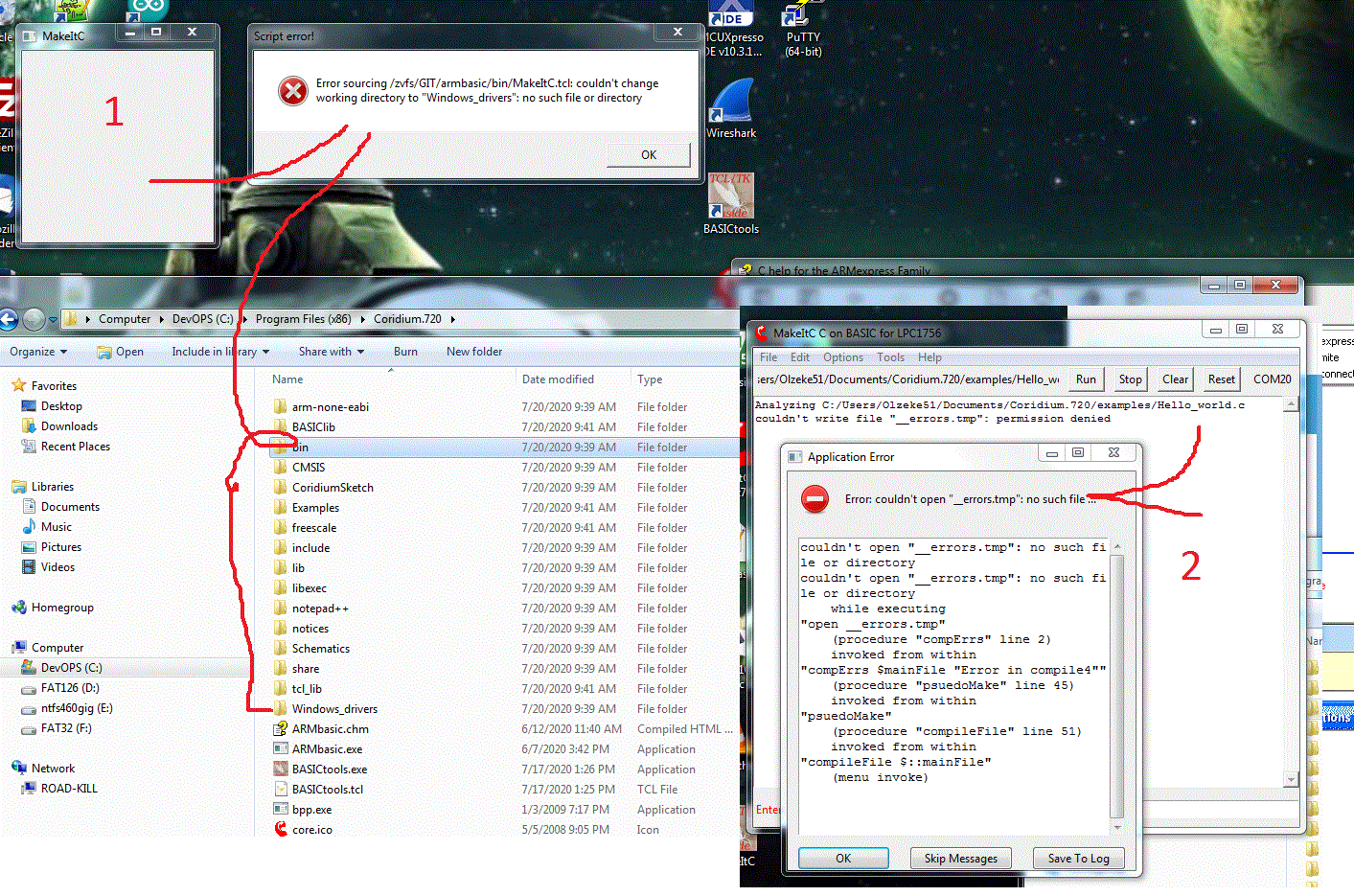Viewport: 1354px width, 896px height.
Task: Select the ARMbasic.chm help file
Action: [330, 729]
